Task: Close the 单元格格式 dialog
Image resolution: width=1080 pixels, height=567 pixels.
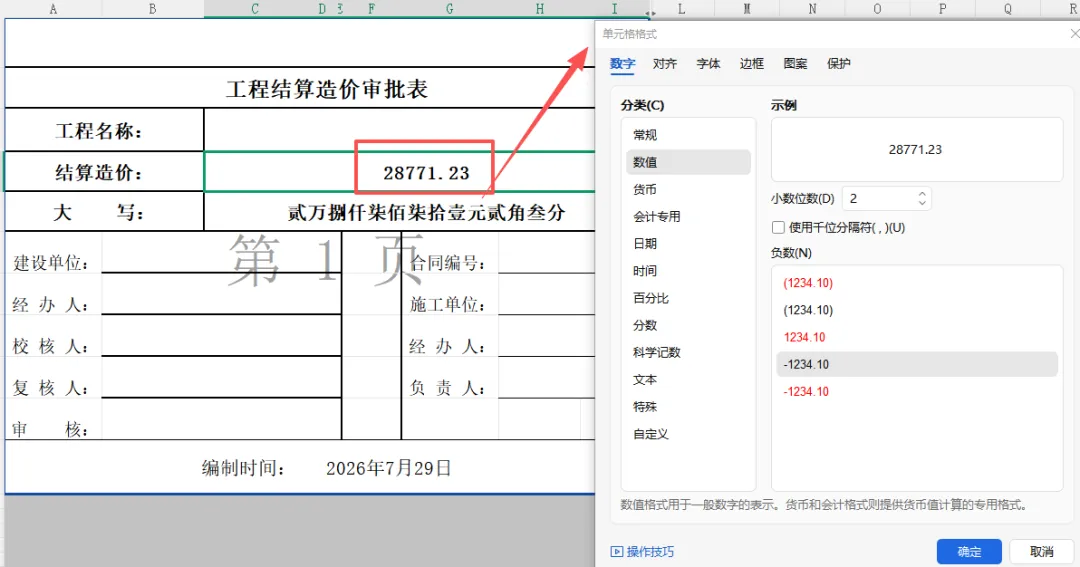Action: click(1074, 34)
